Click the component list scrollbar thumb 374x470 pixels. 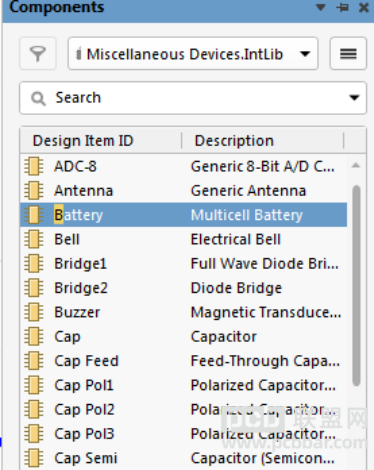(356, 285)
